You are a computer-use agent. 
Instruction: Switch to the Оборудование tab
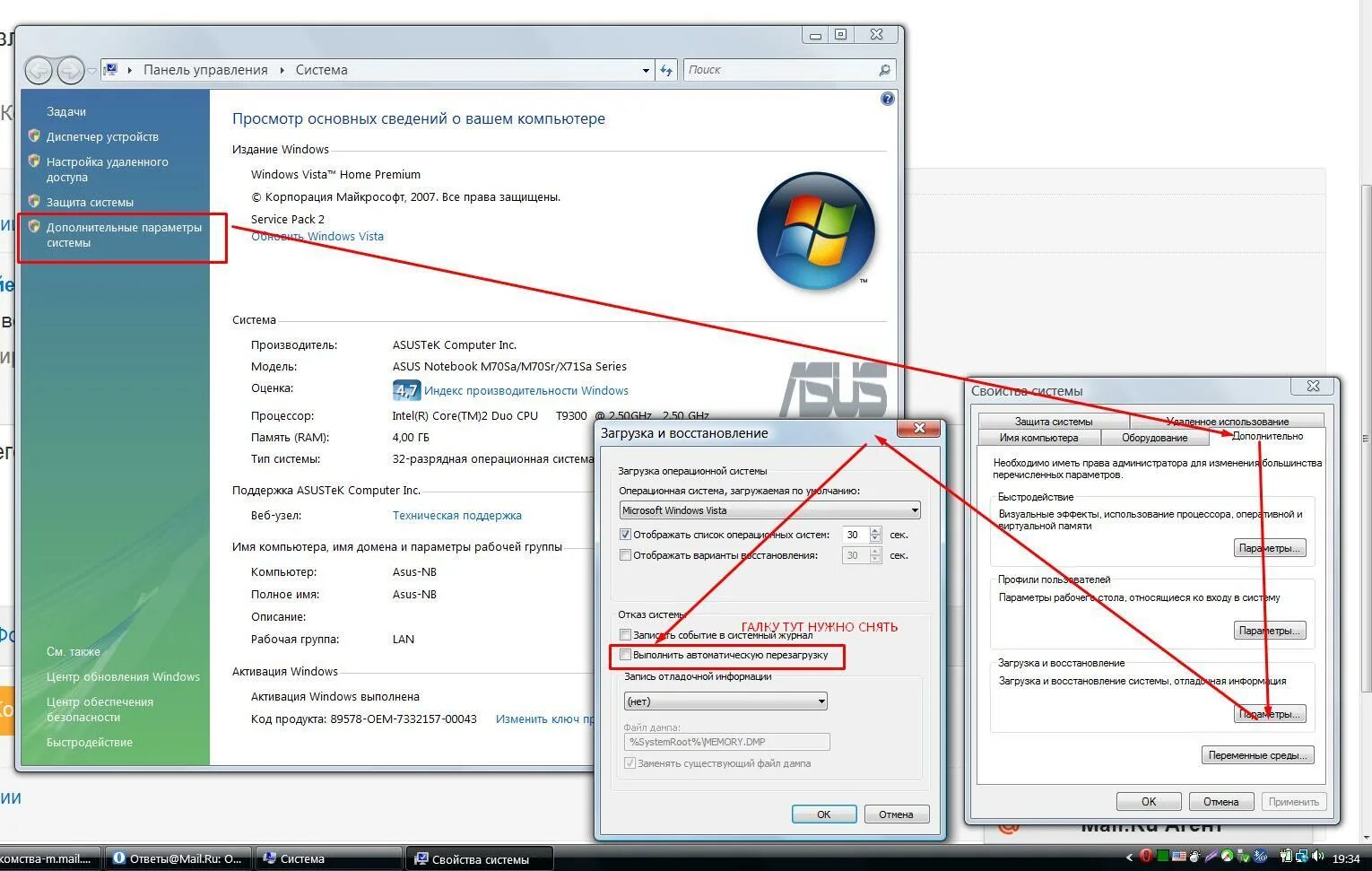click(x=1154, y=438)
